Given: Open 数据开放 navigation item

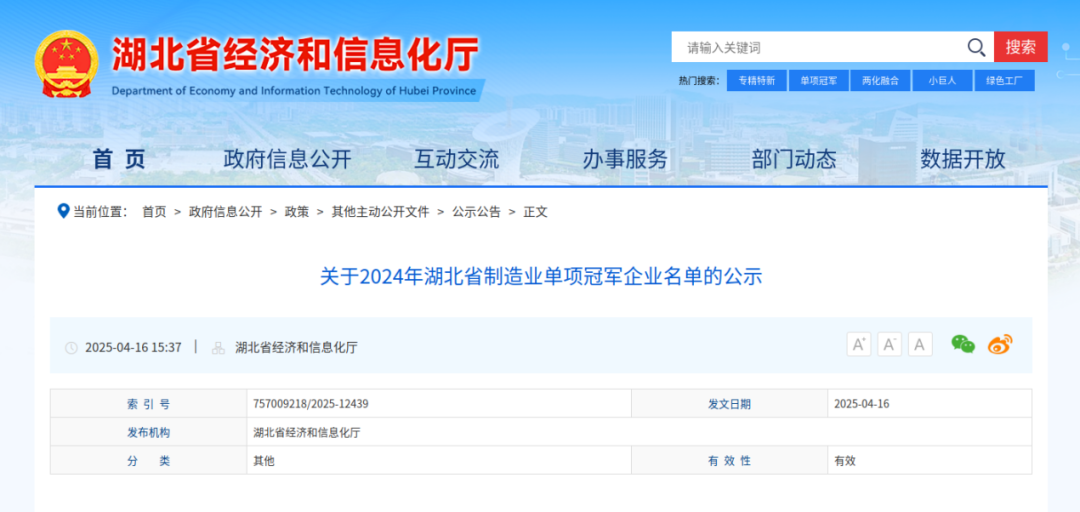Looking at the screenshot, I should tap(963, 160).
